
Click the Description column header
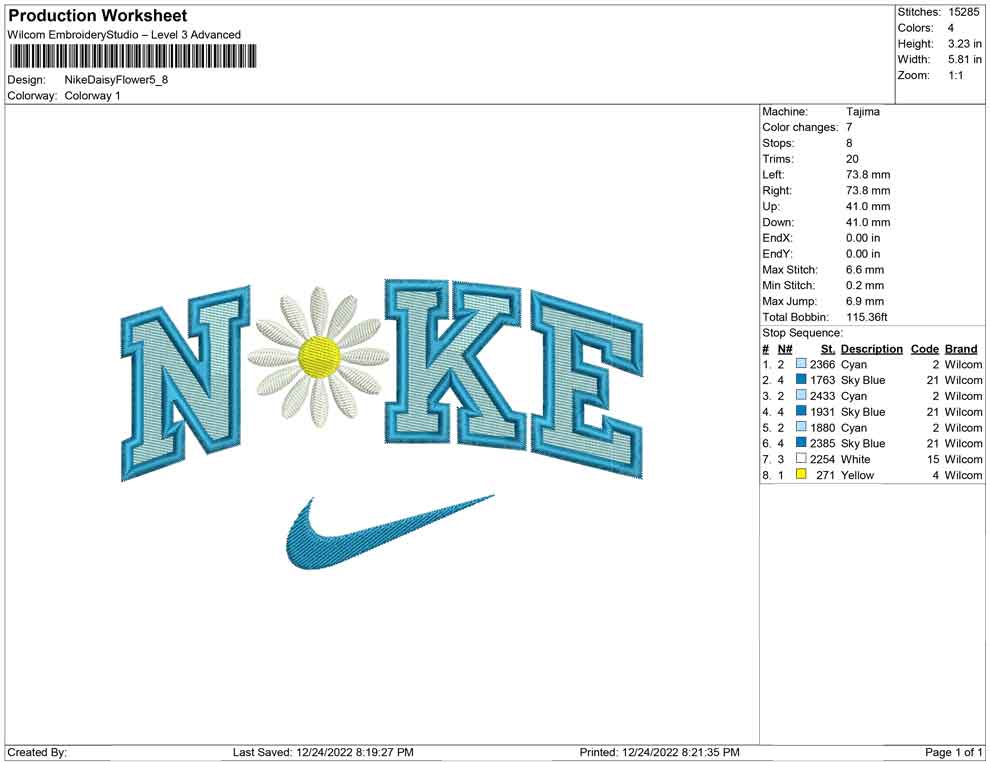[871, 349]
